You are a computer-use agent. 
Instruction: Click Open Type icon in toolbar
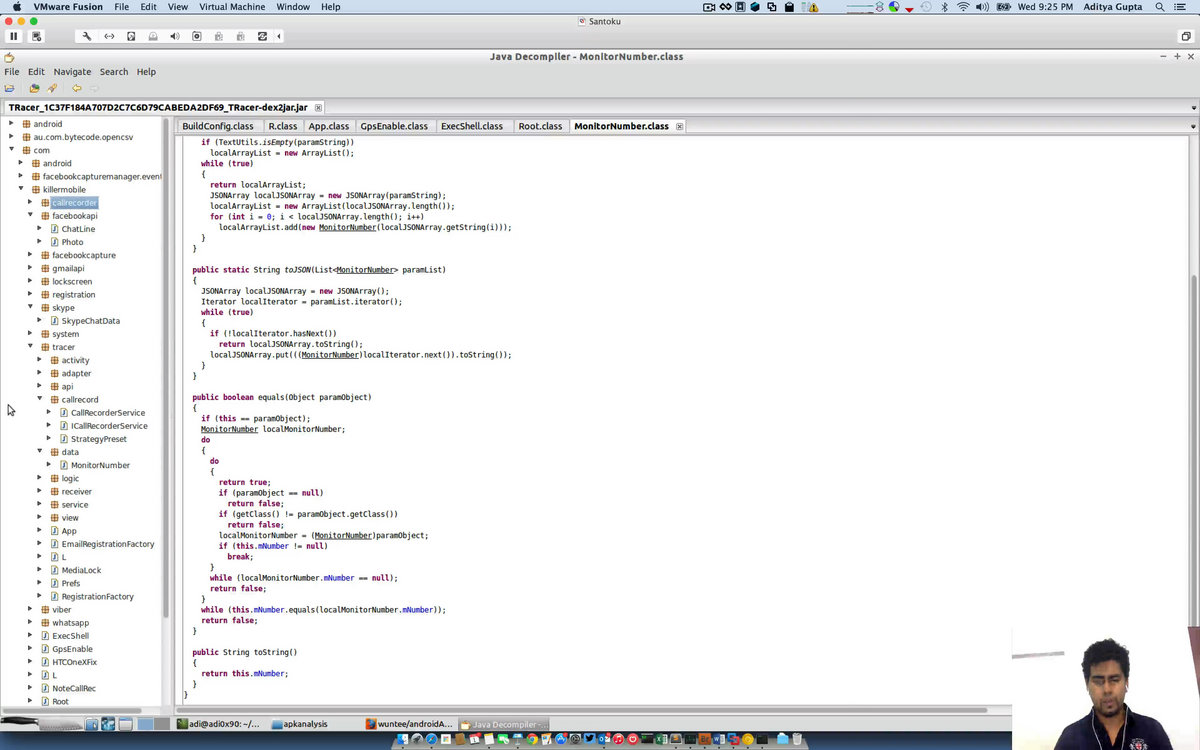[x=34, y=88]
